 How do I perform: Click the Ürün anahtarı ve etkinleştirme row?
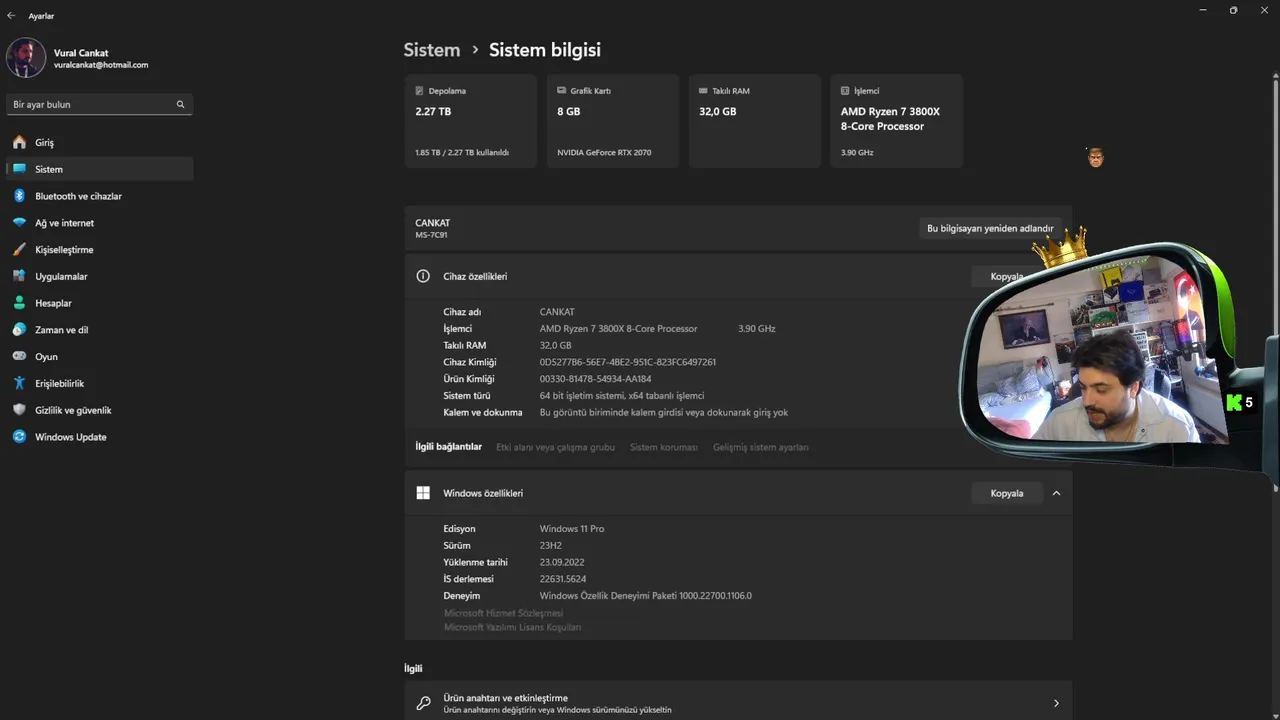(x=738, y=704)
